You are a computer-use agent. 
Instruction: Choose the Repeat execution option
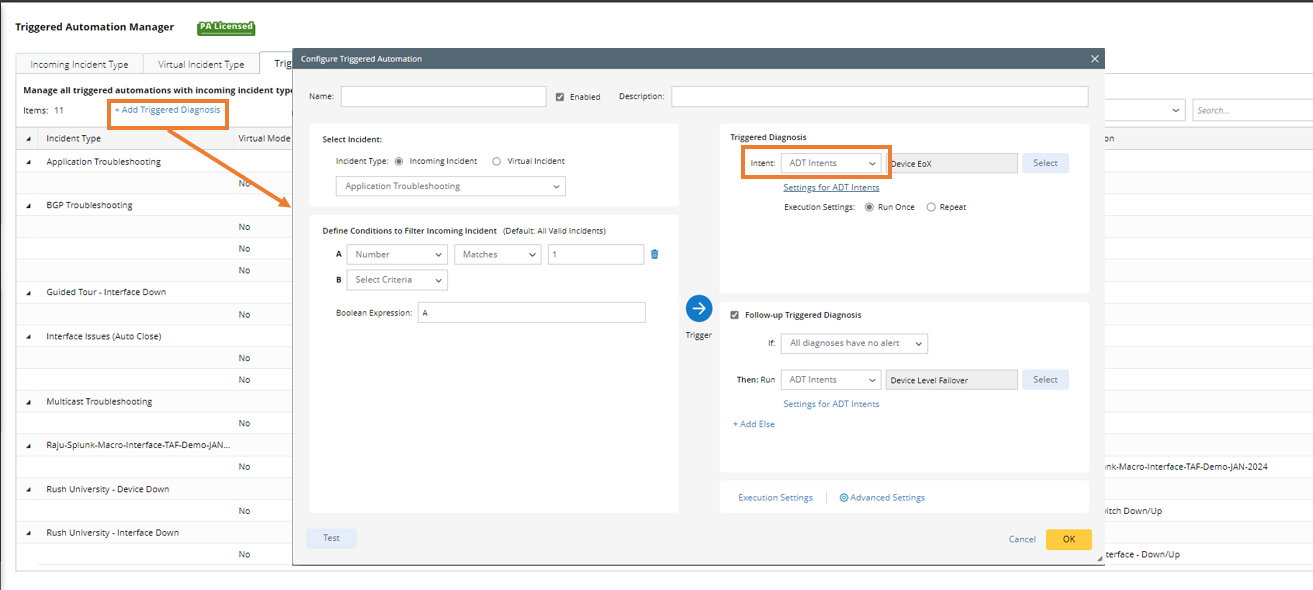[x=931, y=207]
